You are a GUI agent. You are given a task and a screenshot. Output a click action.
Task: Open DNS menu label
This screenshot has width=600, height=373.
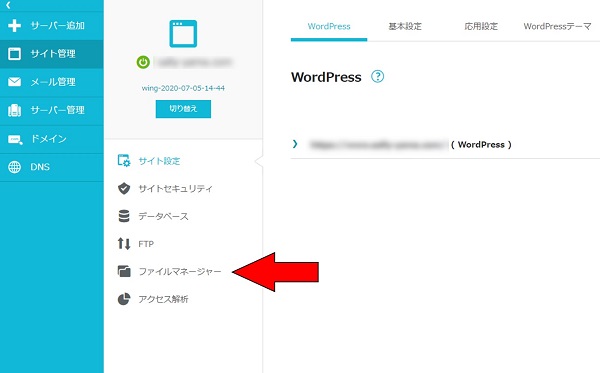[x=40, y=167]
